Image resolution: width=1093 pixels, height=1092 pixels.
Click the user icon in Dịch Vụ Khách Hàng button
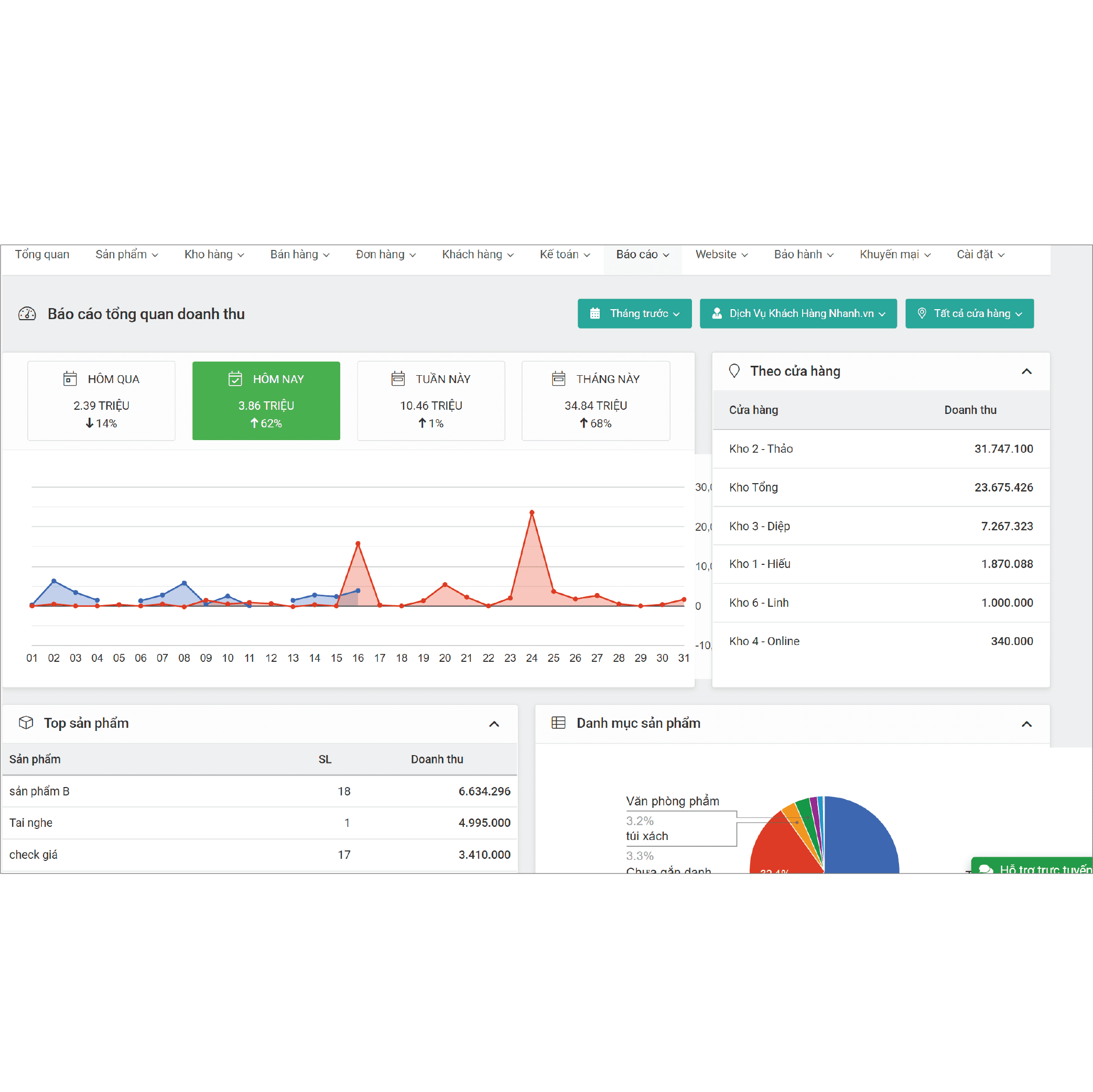coord(716,313)
